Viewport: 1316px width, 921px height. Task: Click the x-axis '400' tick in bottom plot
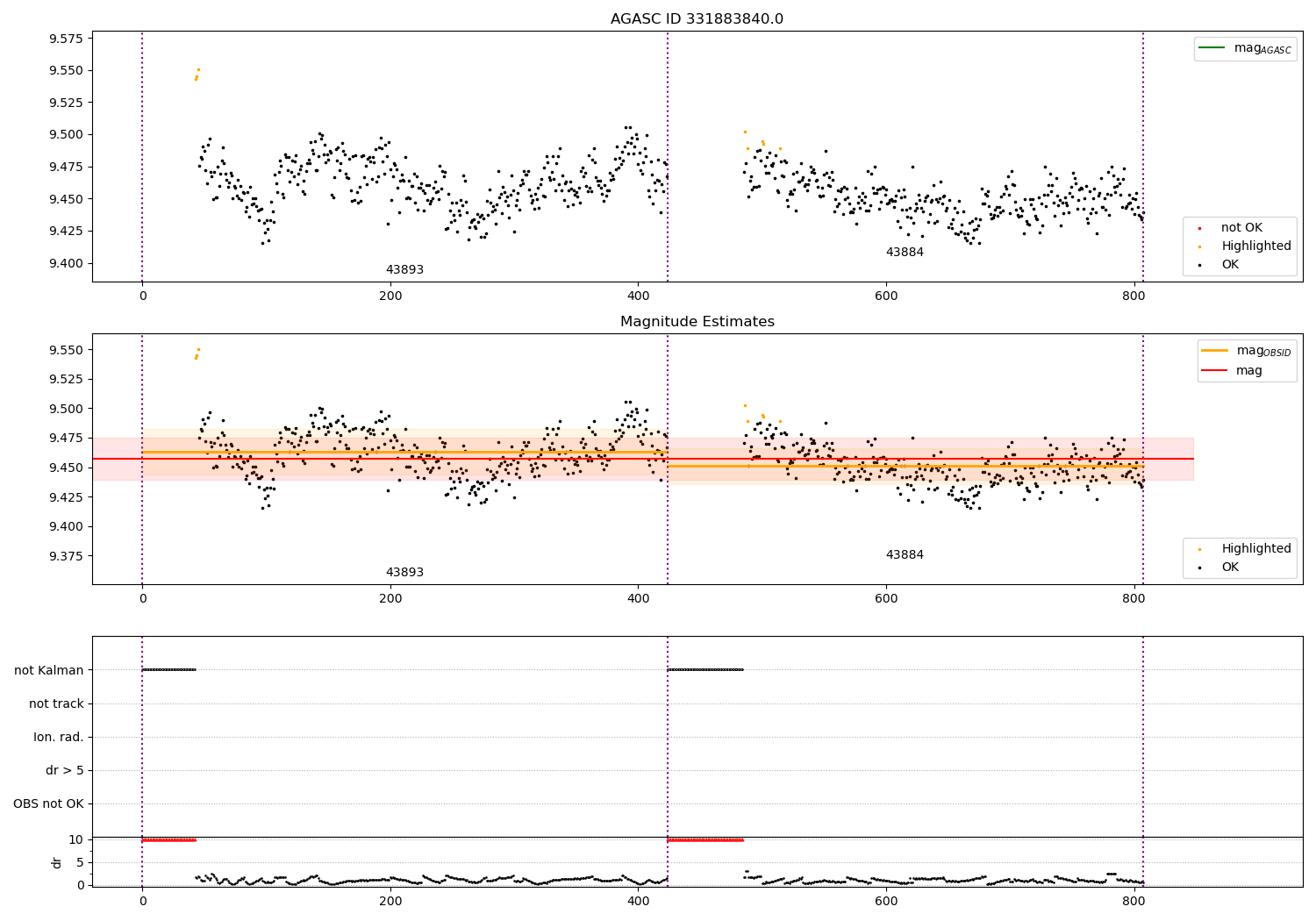coord(639,900)
